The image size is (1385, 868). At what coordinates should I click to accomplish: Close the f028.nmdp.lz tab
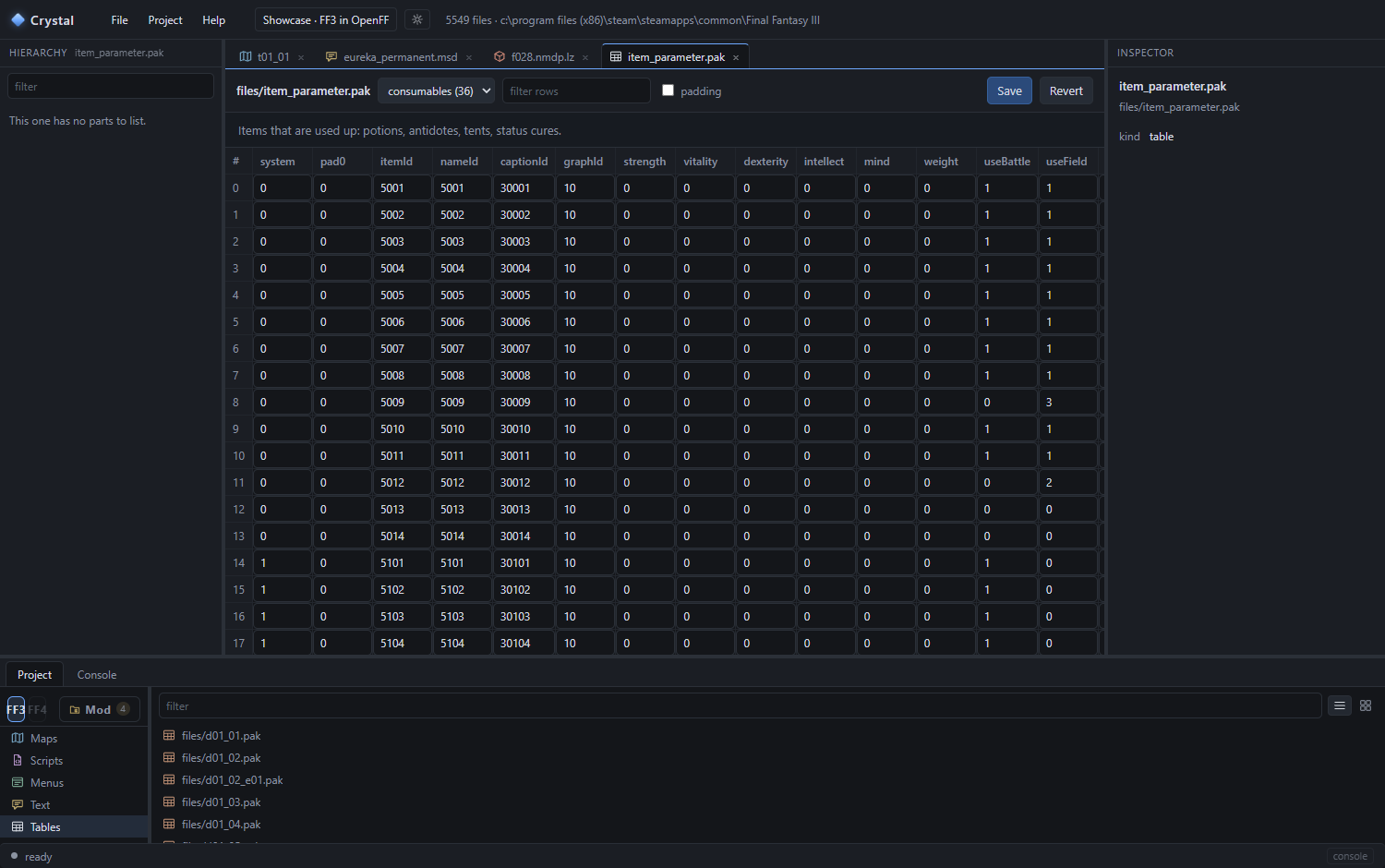(x=585, y=57)
